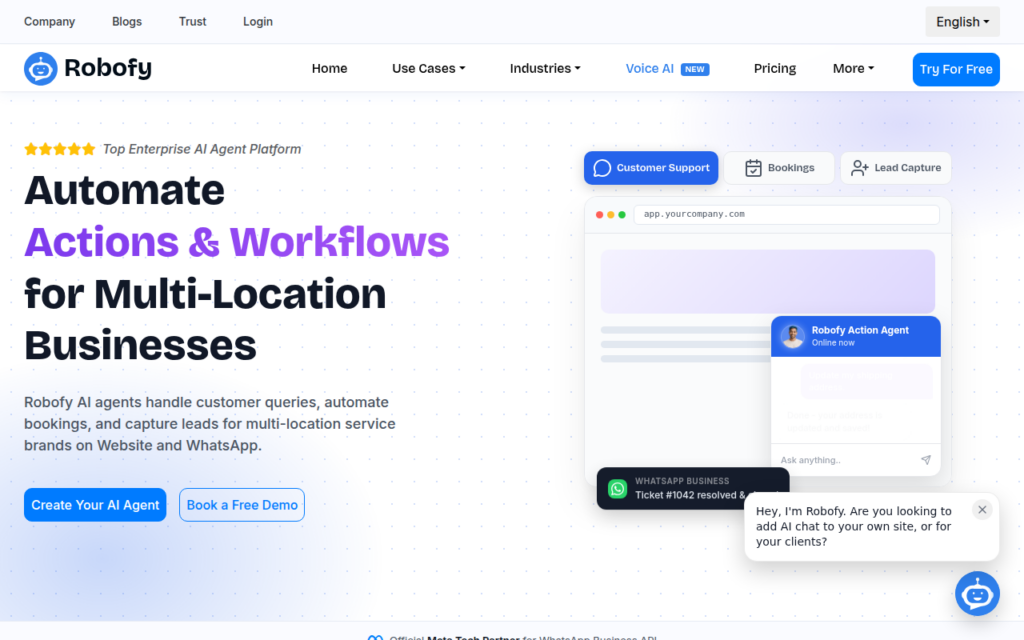Image resolution: width=1024 pixels, height=640 pixels.
Task: Open the Trust link
Action: pyautogui.click(x=193, y=22)
